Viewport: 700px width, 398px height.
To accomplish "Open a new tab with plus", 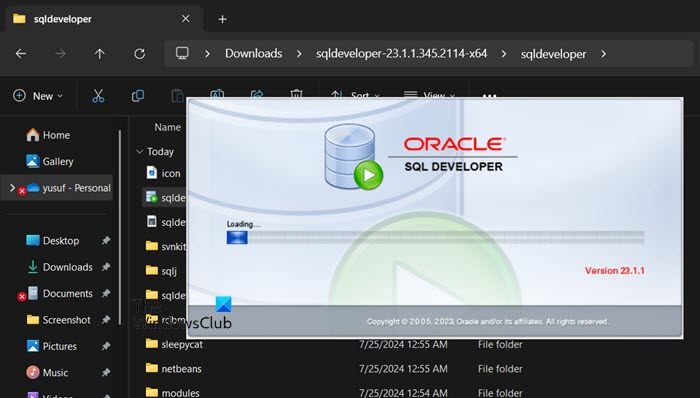I will 222,19.
